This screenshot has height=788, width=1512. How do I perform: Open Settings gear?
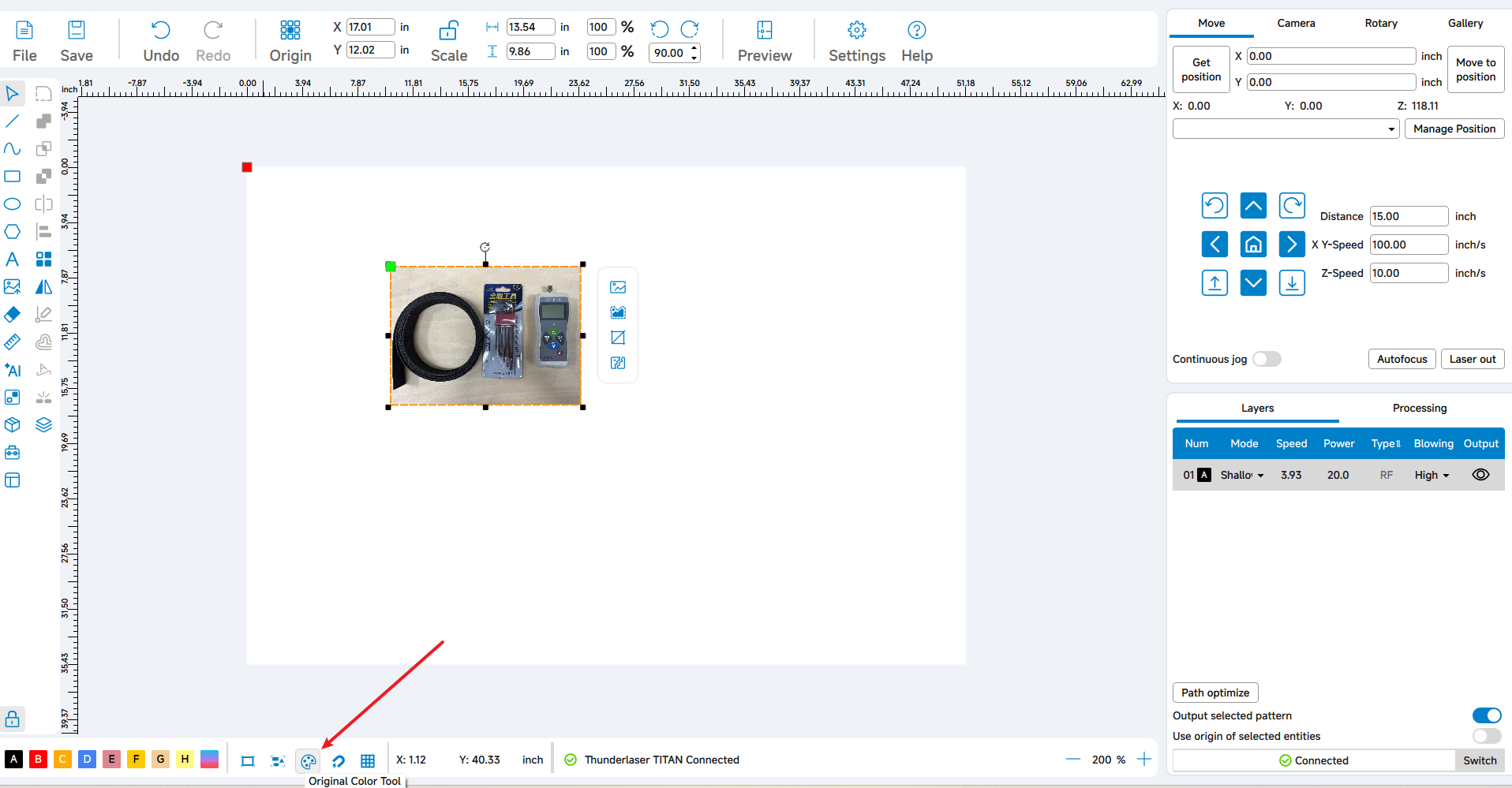click(x=857, y=42)
